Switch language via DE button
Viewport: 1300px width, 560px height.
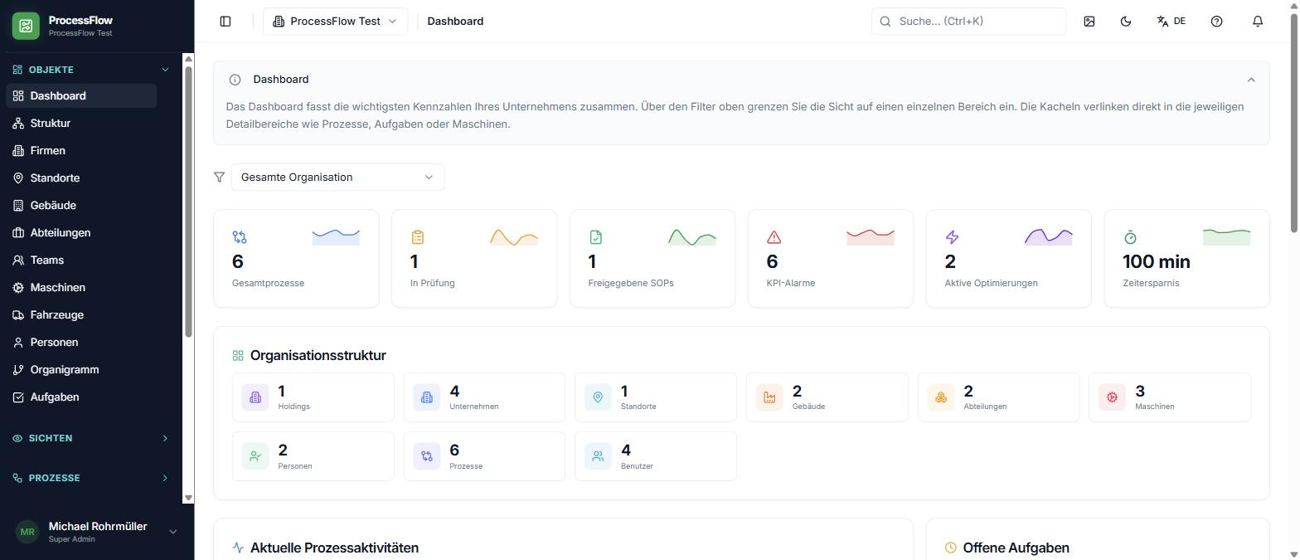[x=1171, y=21]
